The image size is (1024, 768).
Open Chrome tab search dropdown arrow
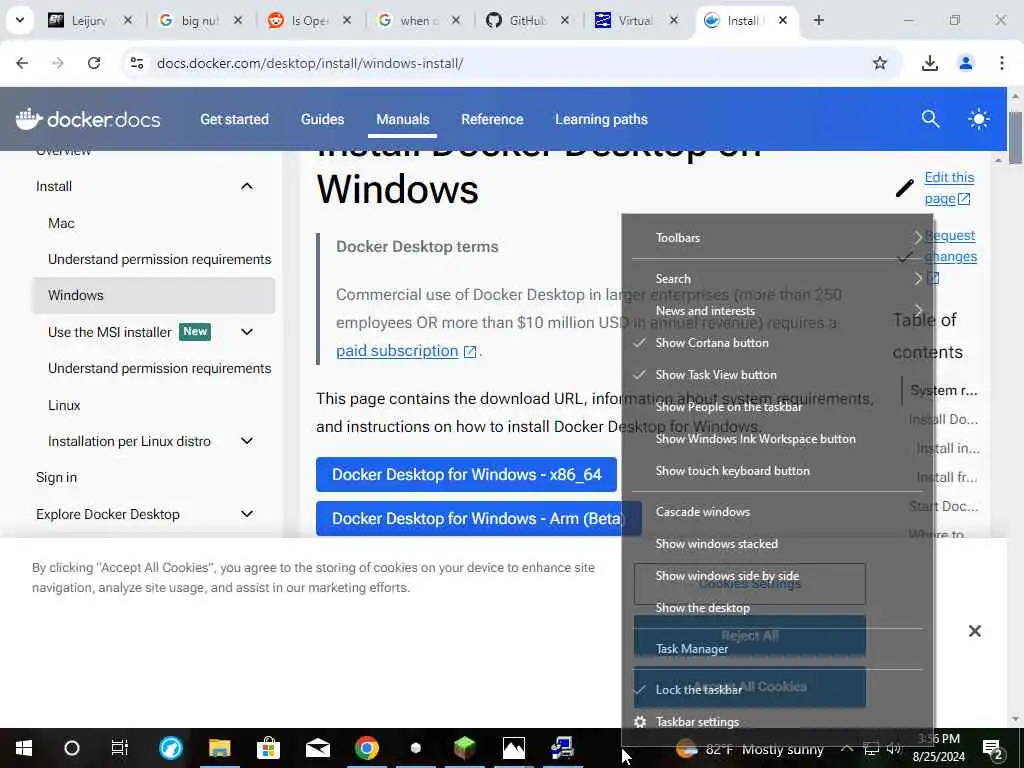pos(20,20)
